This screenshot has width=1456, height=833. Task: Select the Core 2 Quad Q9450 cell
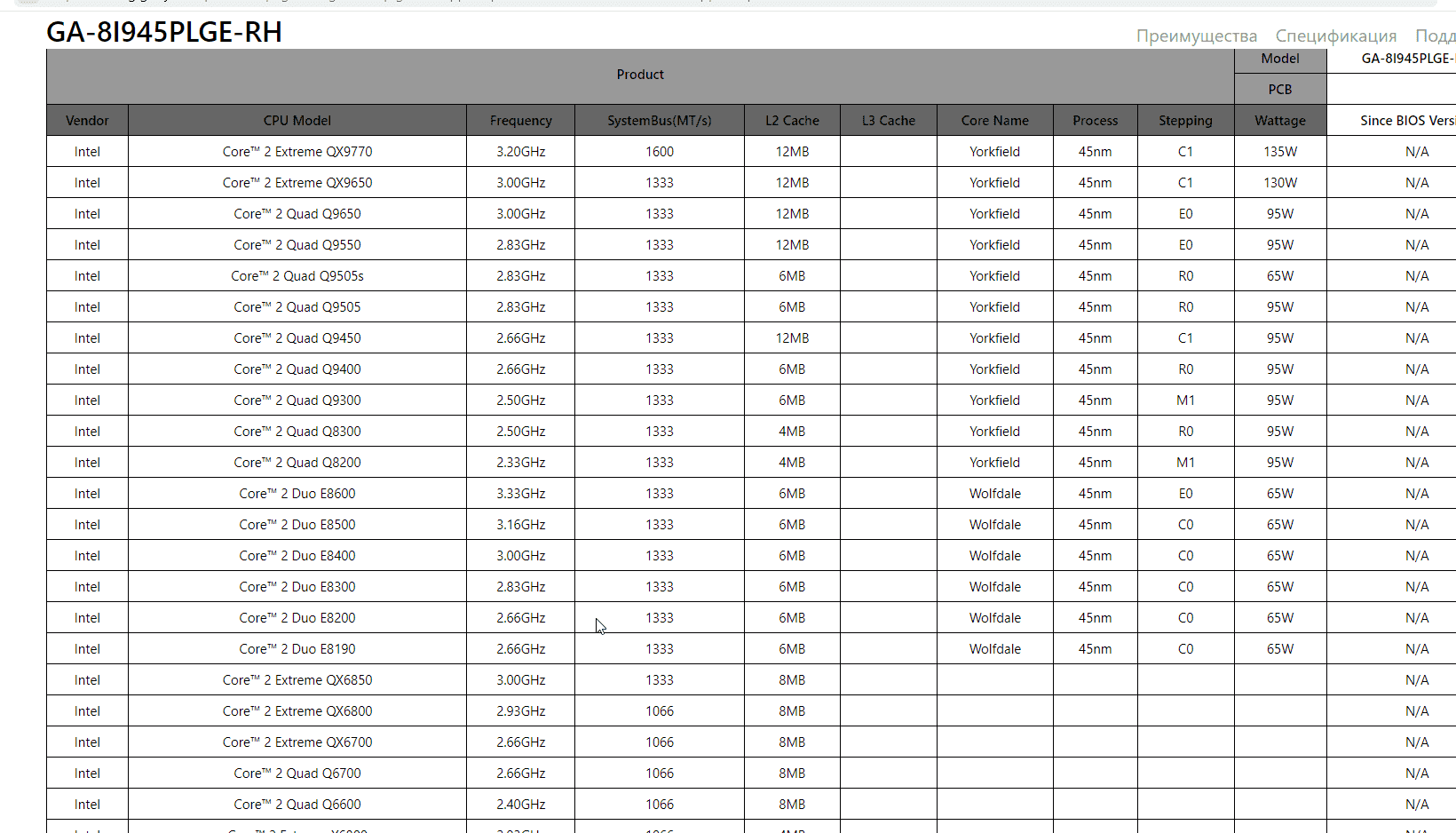pyautogui.click(x=297, y=338)
